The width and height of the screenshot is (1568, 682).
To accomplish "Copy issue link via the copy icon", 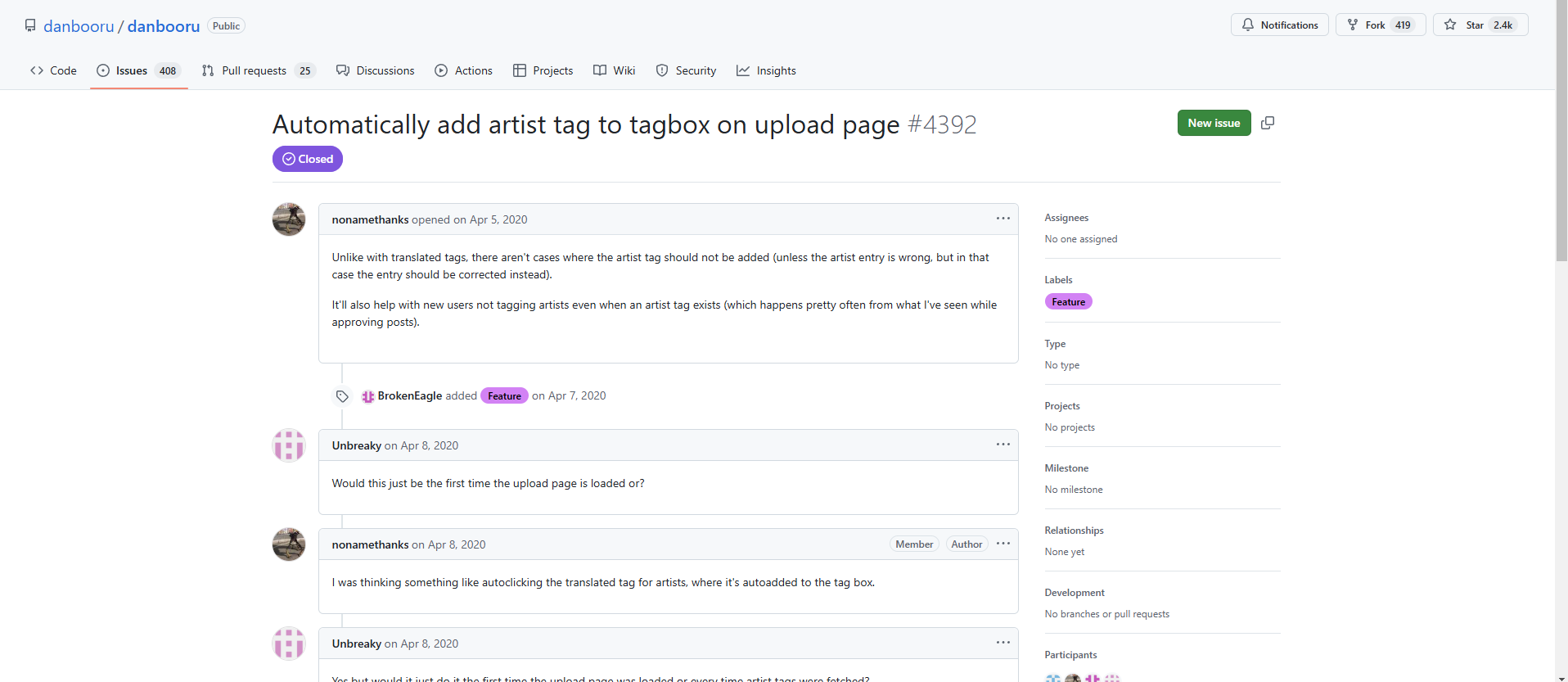I will pyautogui.click(x=1268, y=123).
